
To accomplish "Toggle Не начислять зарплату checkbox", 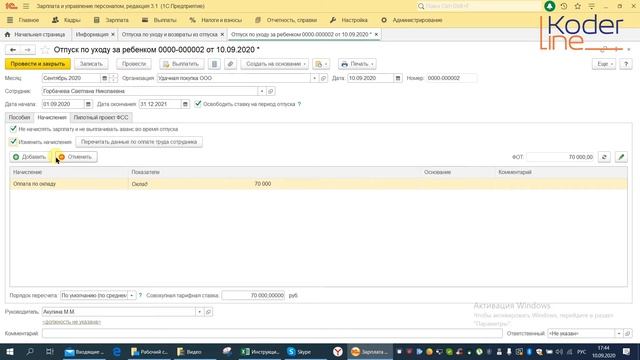I will (13, 129).
